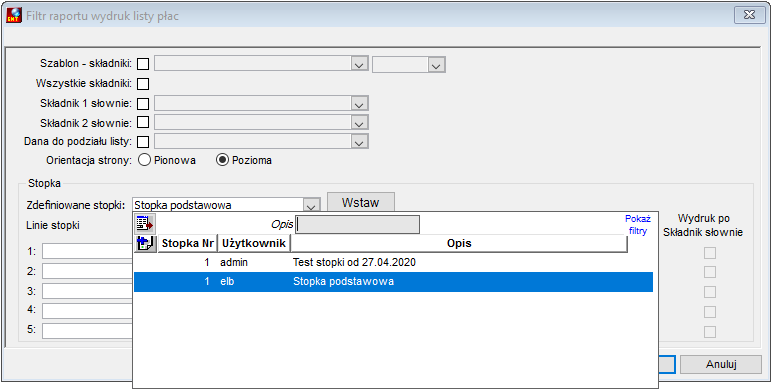Check the Dana do podziału listy box
Image resolution: width=772 pixels, height=390 pixels.
tap(143, 142)
